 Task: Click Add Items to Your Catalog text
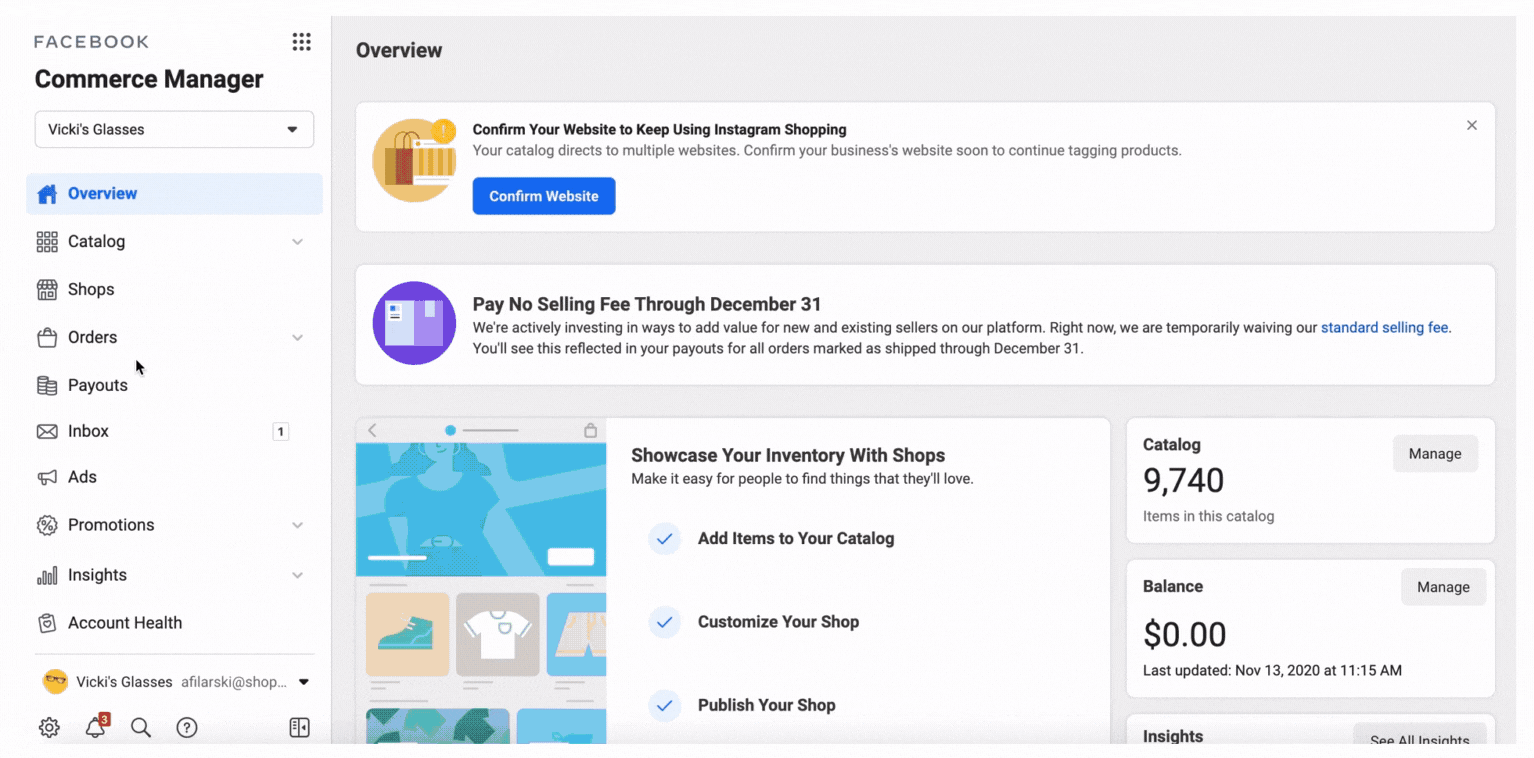click(x=796, y=539)
